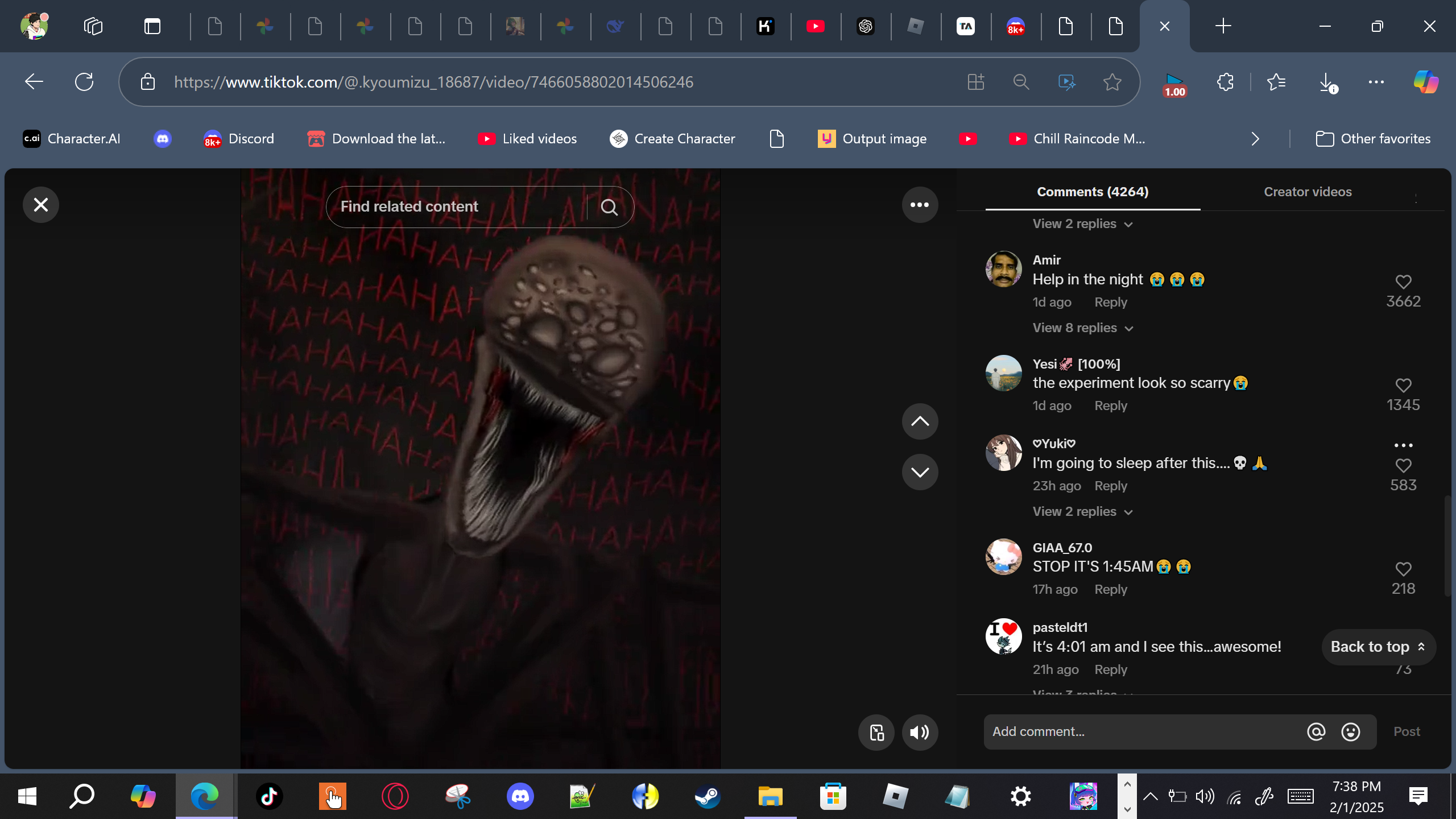This screenshot has height=819, width=1456.
Task: Open the video more options menu
Action: tap(920, 205)
